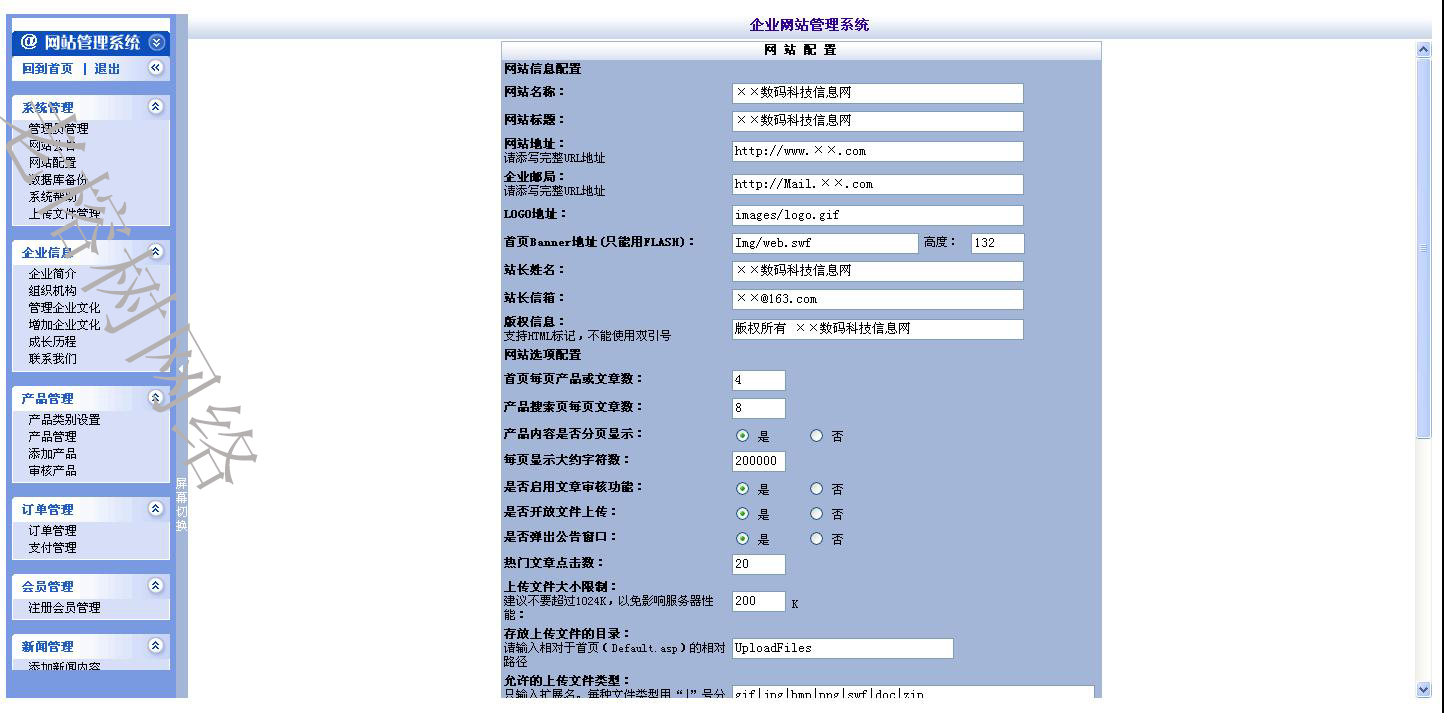Viewport: 1444px width, 713px height.
Task: Click the 屏幕切换 sidebar toggle strip
Action: coord(181,504)
